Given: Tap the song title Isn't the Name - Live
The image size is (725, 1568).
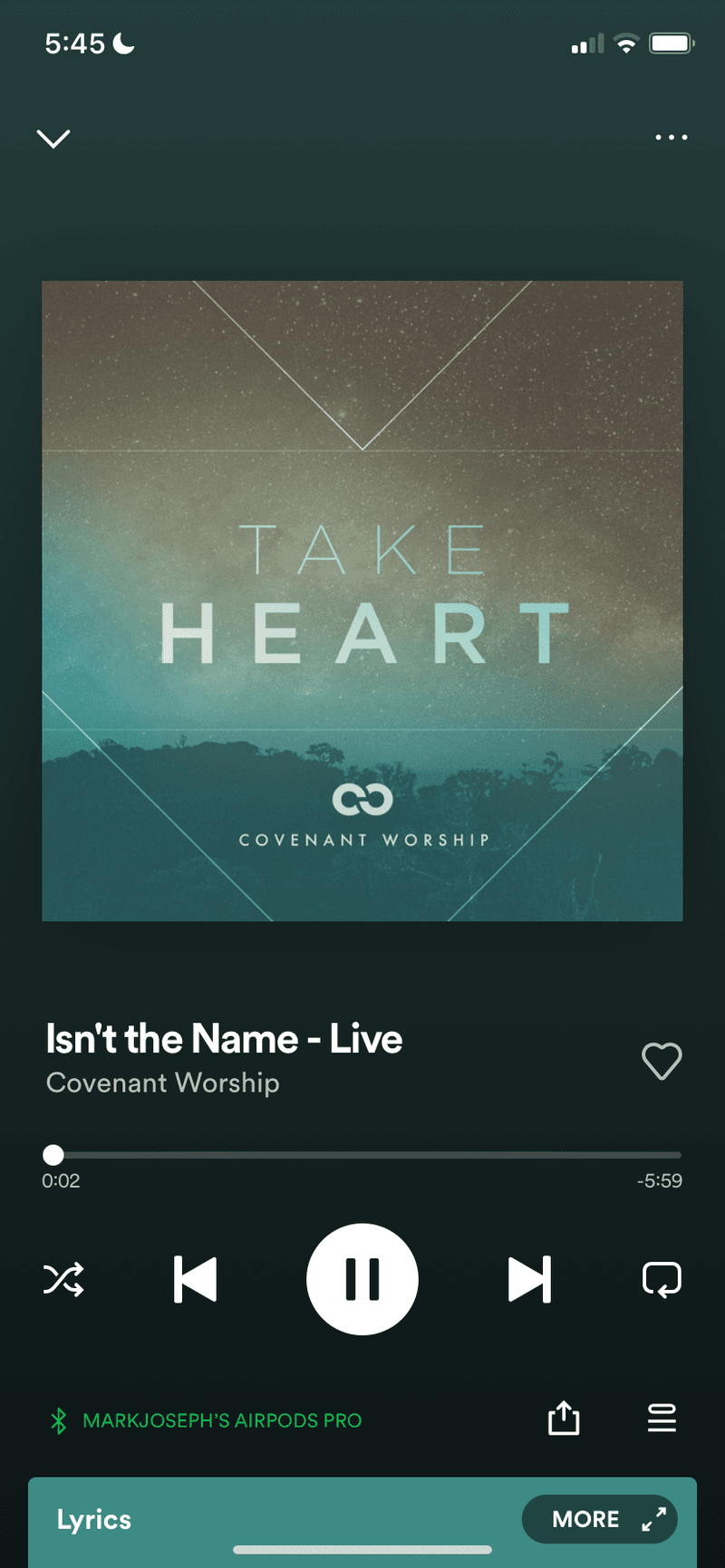Looking at the screenshot, I should 224,1039.
